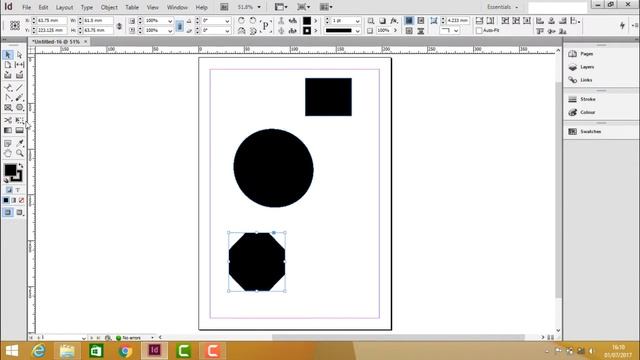Enable wrap around bounding box

point(420,21)
